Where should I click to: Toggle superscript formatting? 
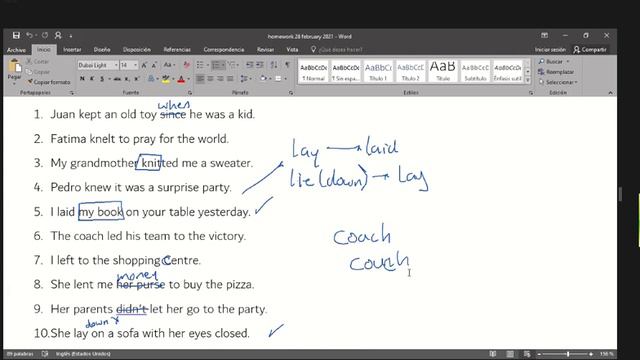point(137,78)
